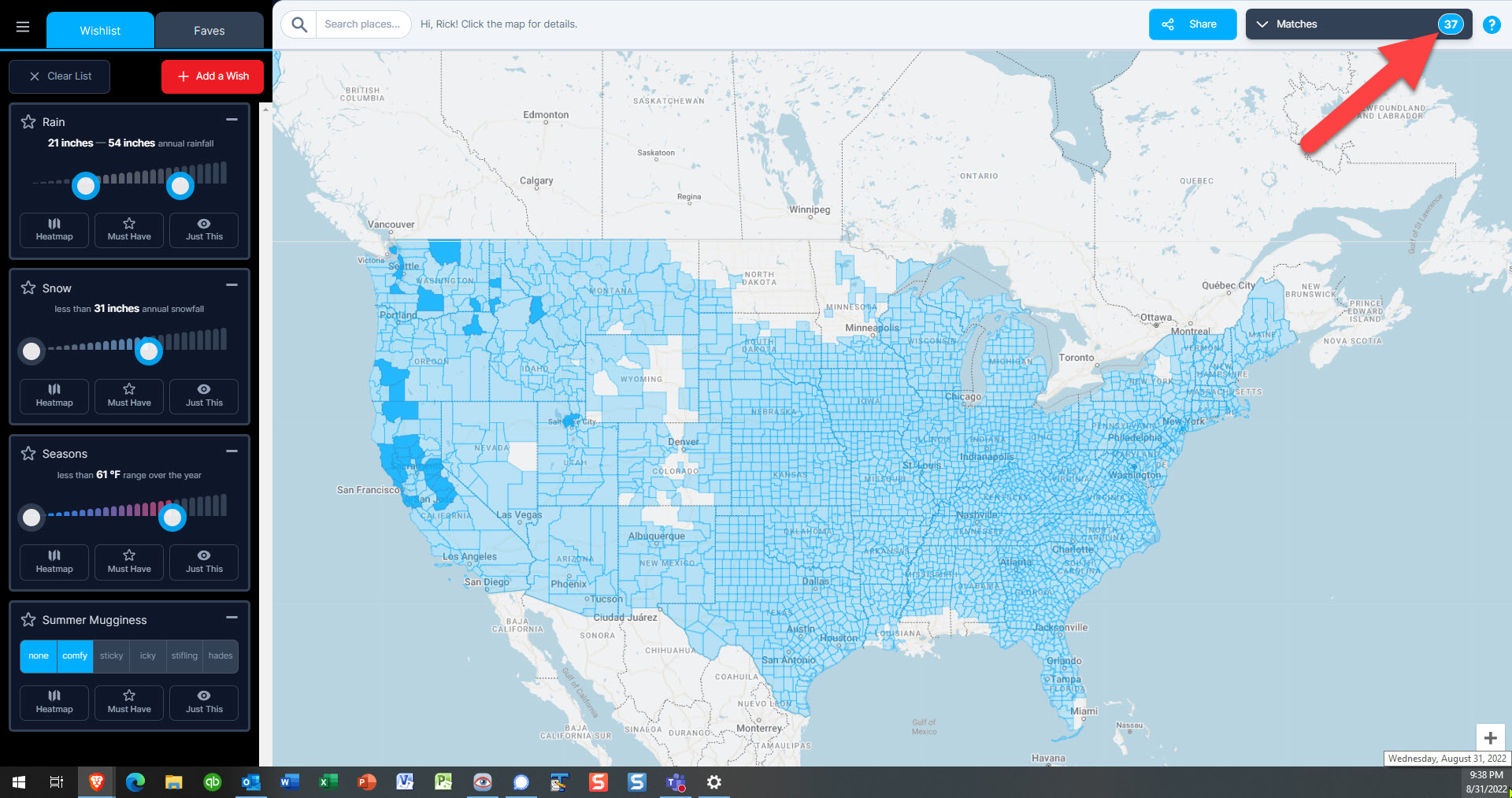
Task: Collapse the Seasons wish card
Action: [x=232, y=451]
